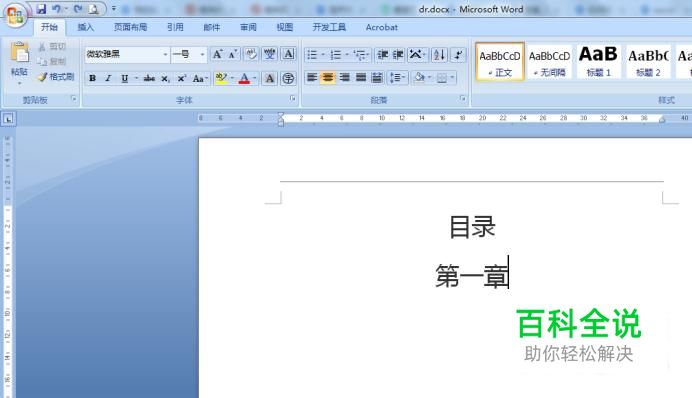Screen dimensions: 692x398
Task: Apply character shading
Action: [269, 79]
